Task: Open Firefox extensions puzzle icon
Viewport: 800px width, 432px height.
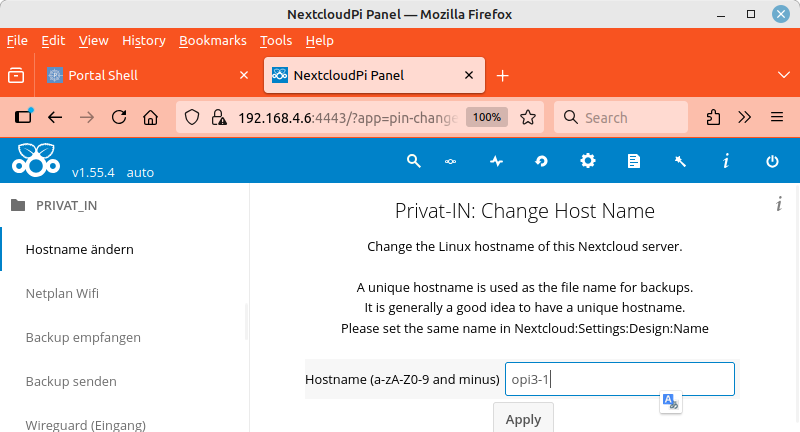Action: 713,117
